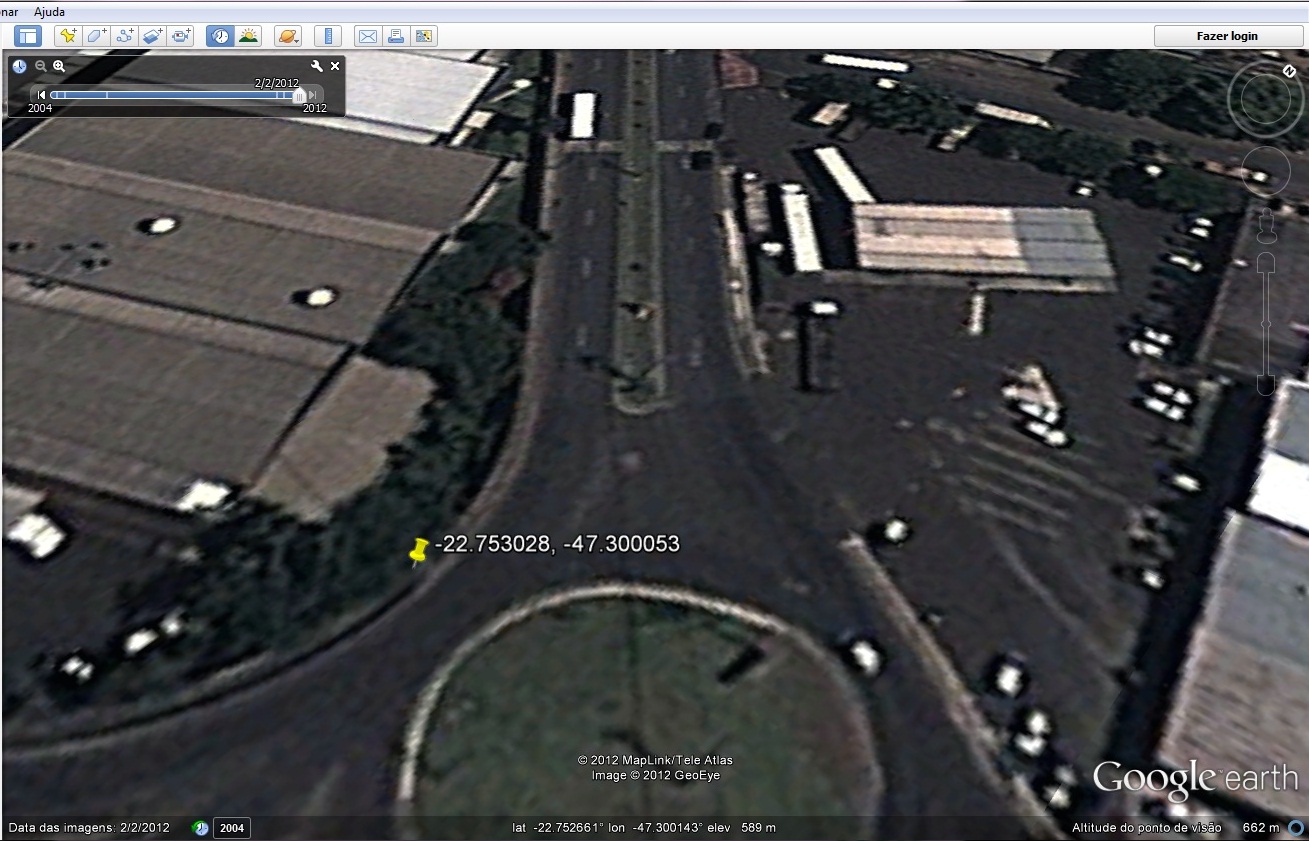
Task: Add a polygon tool icon
Action: click(97, 36)
